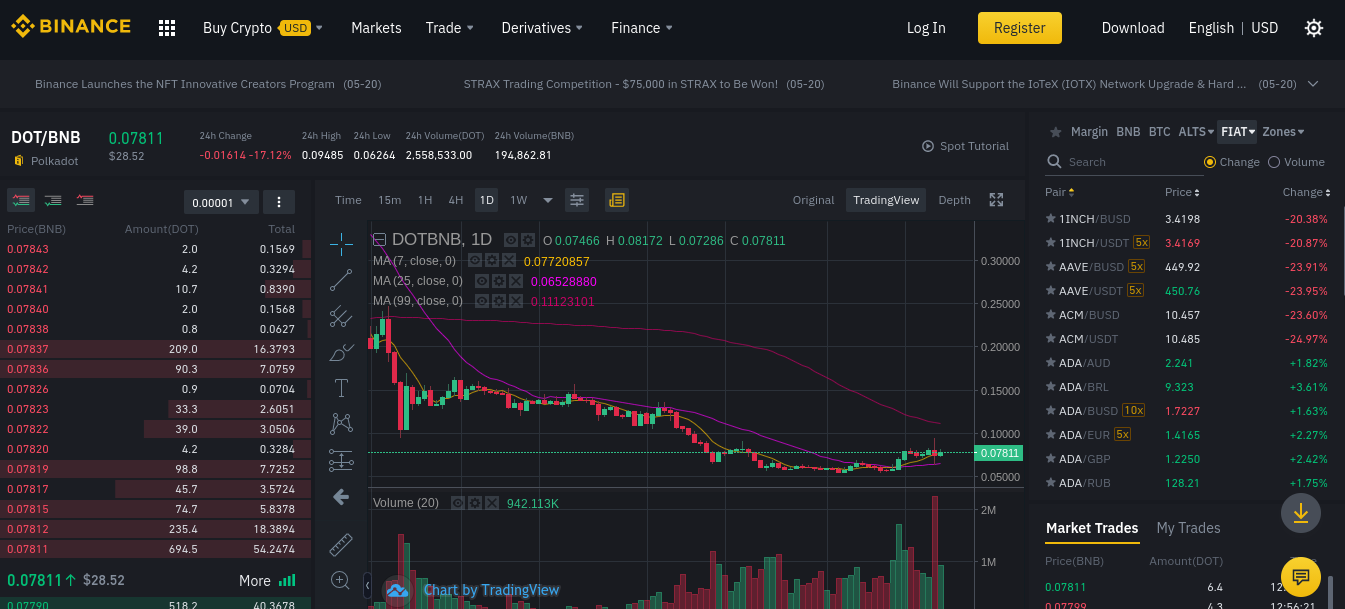Image resolution: width=1345 pixels, height=609 pixels.
Task: Select the prediction and measurement tool
Action: 341,460
